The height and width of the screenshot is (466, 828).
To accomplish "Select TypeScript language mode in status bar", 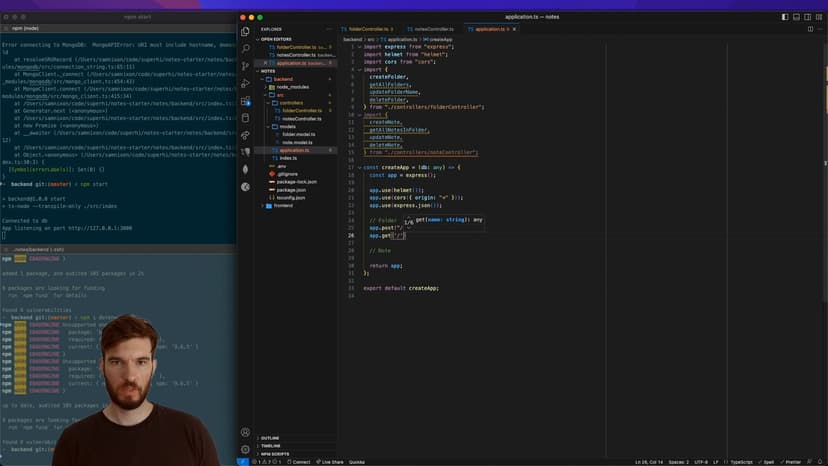I will (739, 462).
